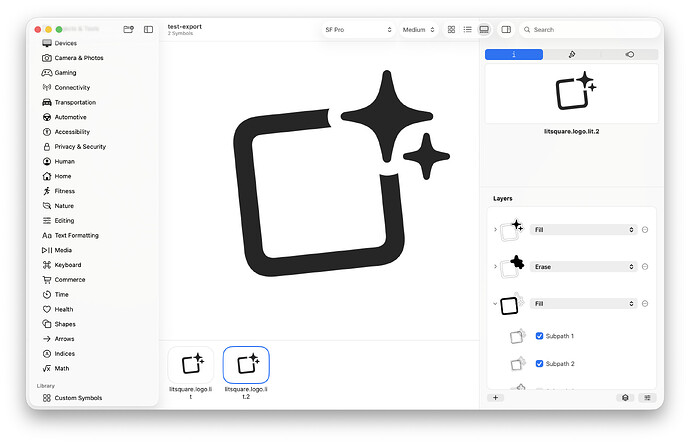Image resolution: width=690 pixels, height=443 pixels.
Task: Select the Time category
Action: point(55,294)
